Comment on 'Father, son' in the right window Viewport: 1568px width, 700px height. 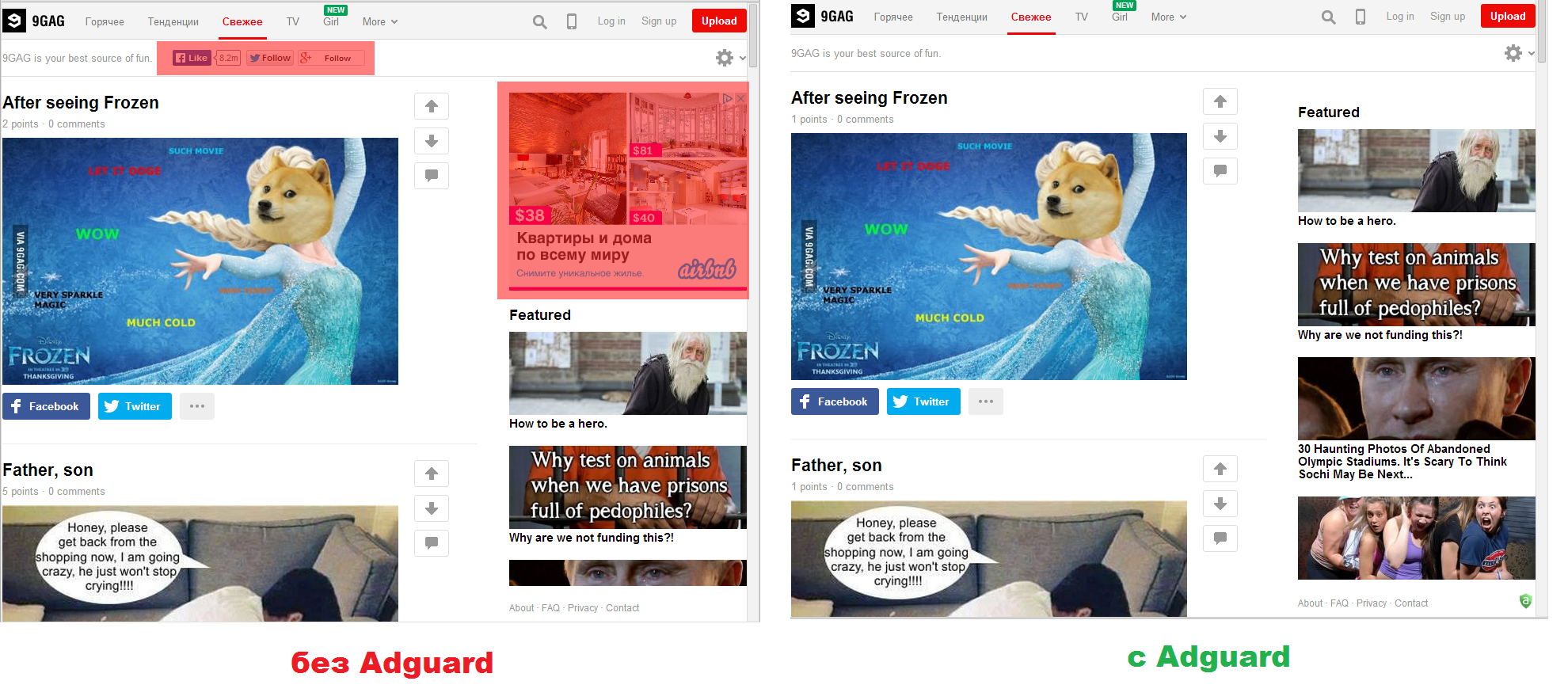click(1220, 538)
